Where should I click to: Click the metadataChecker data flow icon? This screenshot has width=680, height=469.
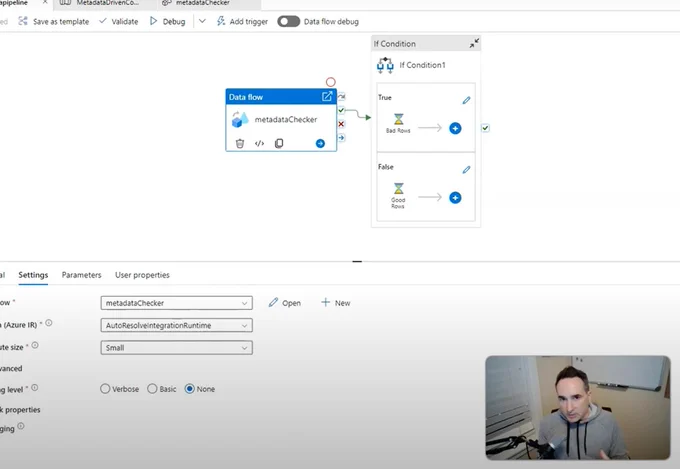tap(240, 119)
